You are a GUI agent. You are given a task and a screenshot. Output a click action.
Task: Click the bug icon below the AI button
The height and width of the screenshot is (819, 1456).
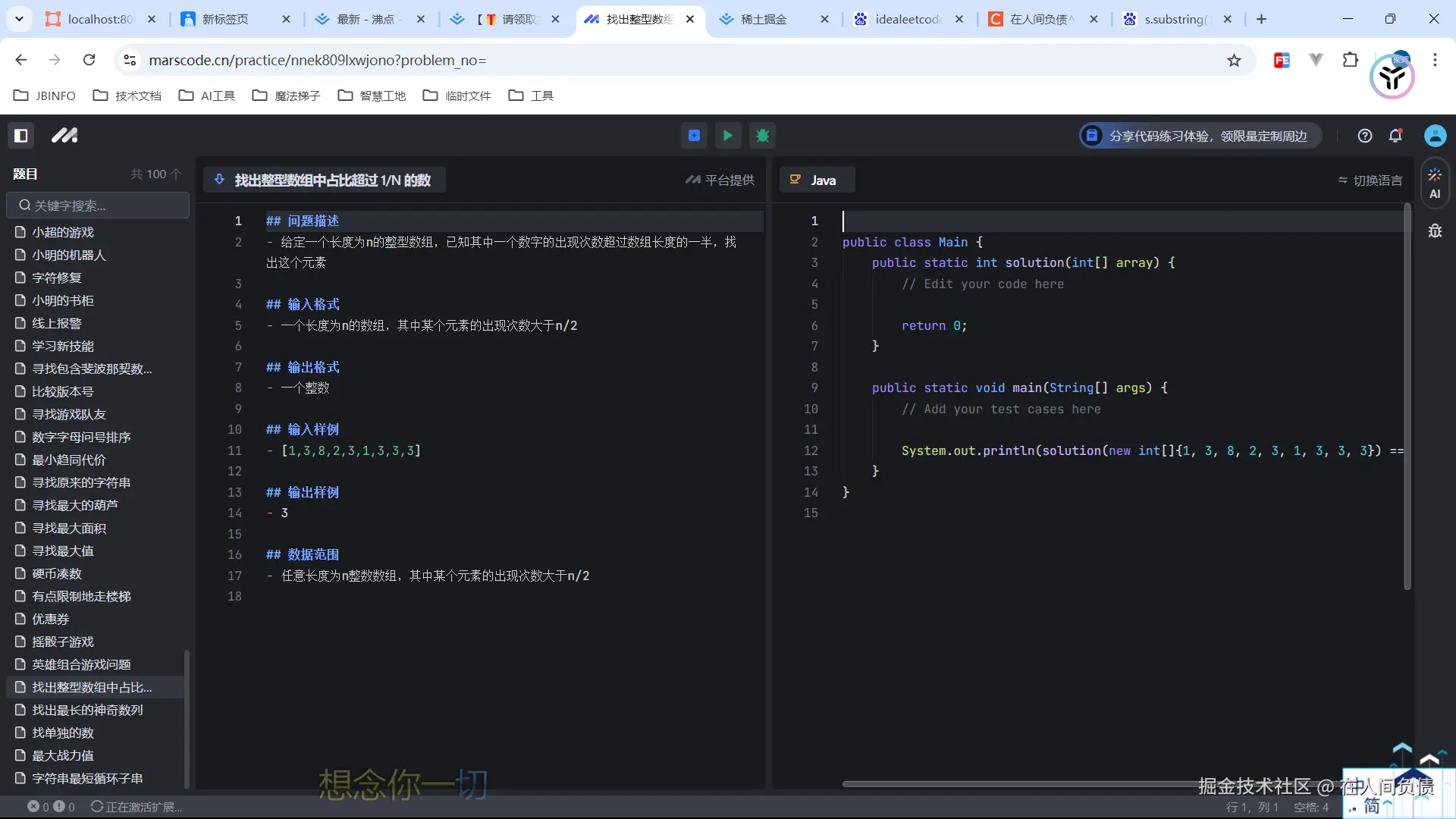pyautogui.click(x=1435, y=231)
